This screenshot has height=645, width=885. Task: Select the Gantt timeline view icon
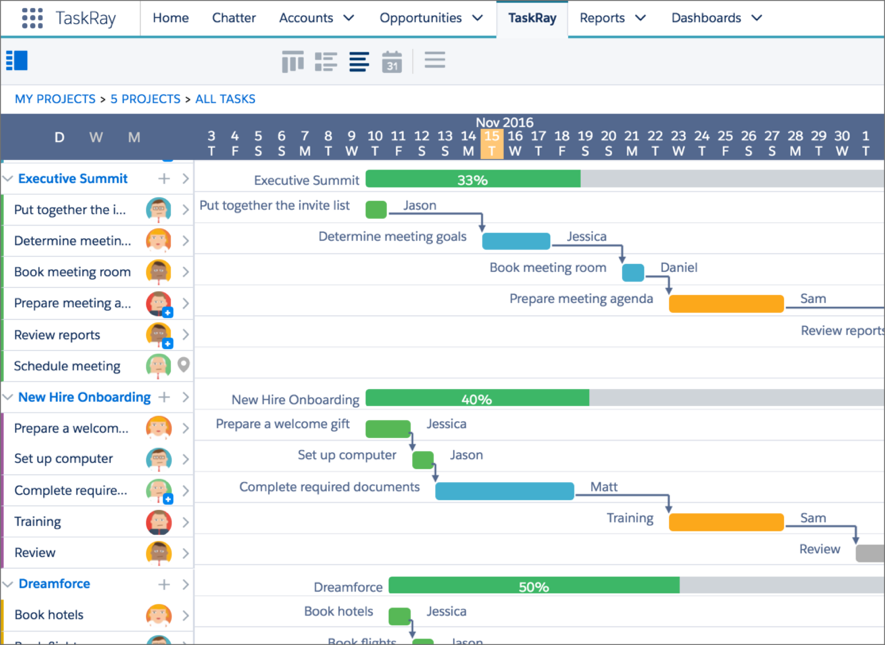tap(359, 62)
